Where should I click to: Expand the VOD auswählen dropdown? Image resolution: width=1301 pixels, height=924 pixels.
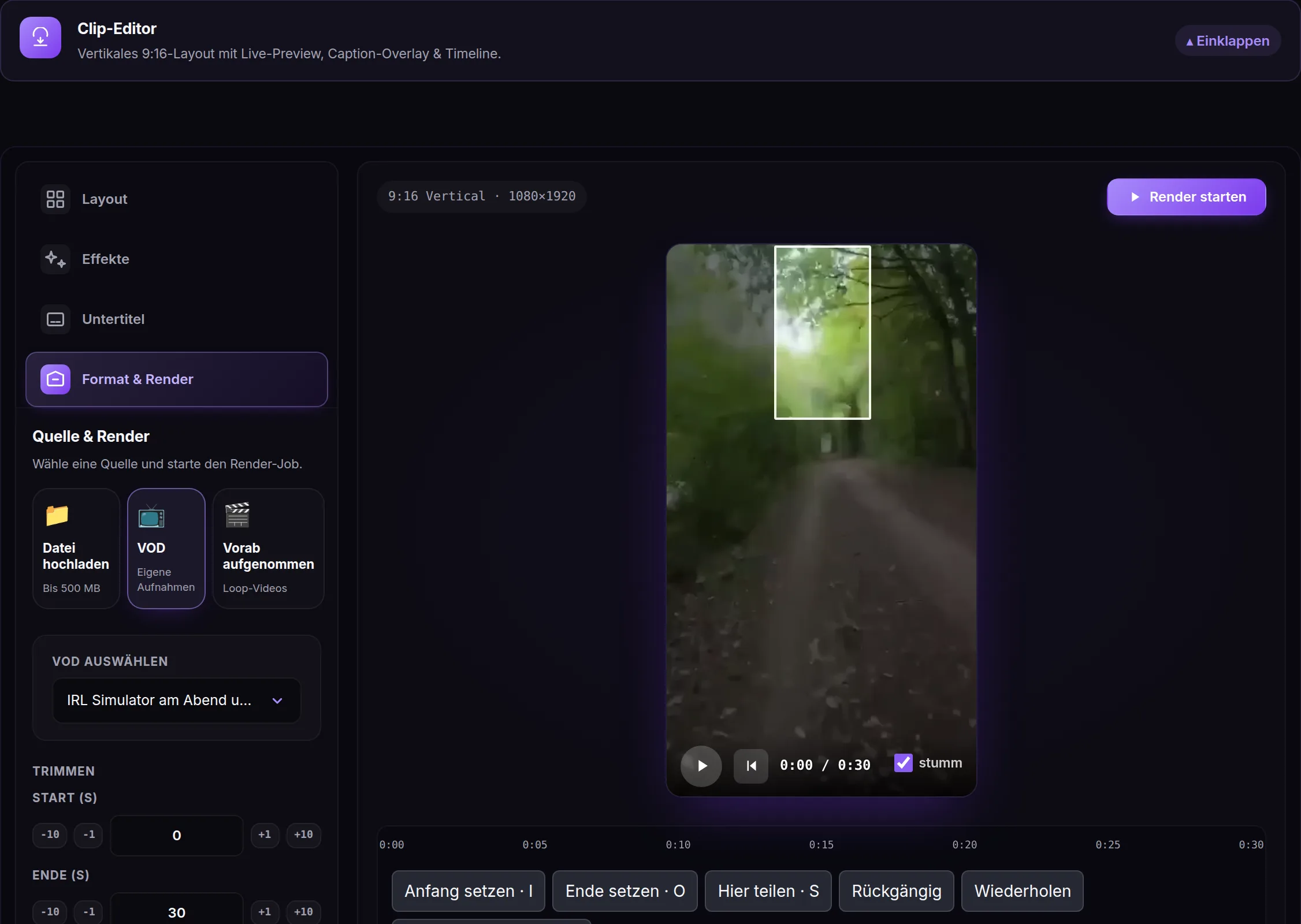(176, 701)
